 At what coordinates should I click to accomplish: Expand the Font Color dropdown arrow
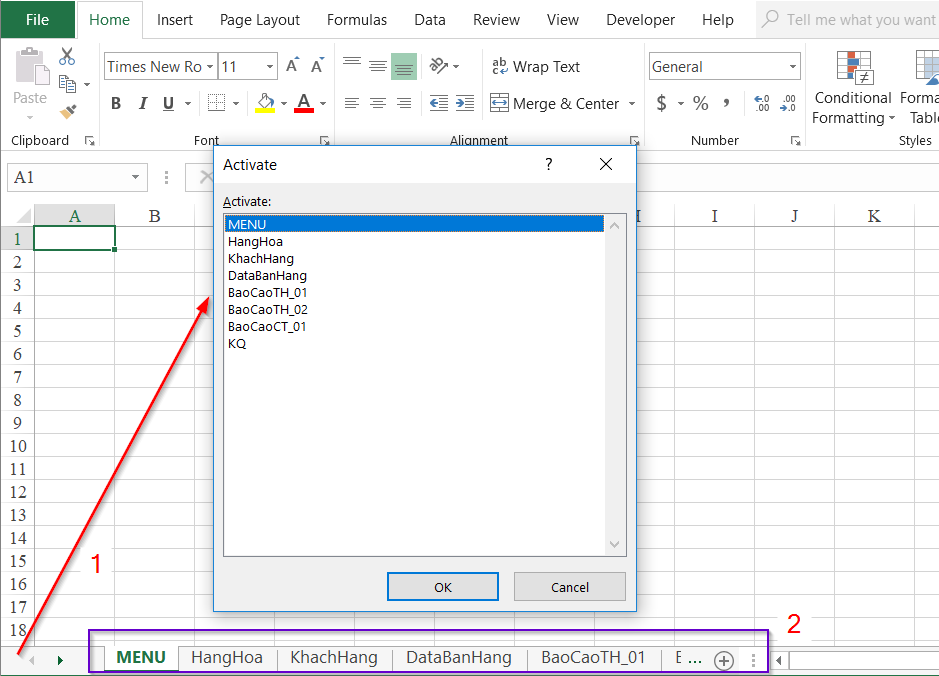[323, 104]
